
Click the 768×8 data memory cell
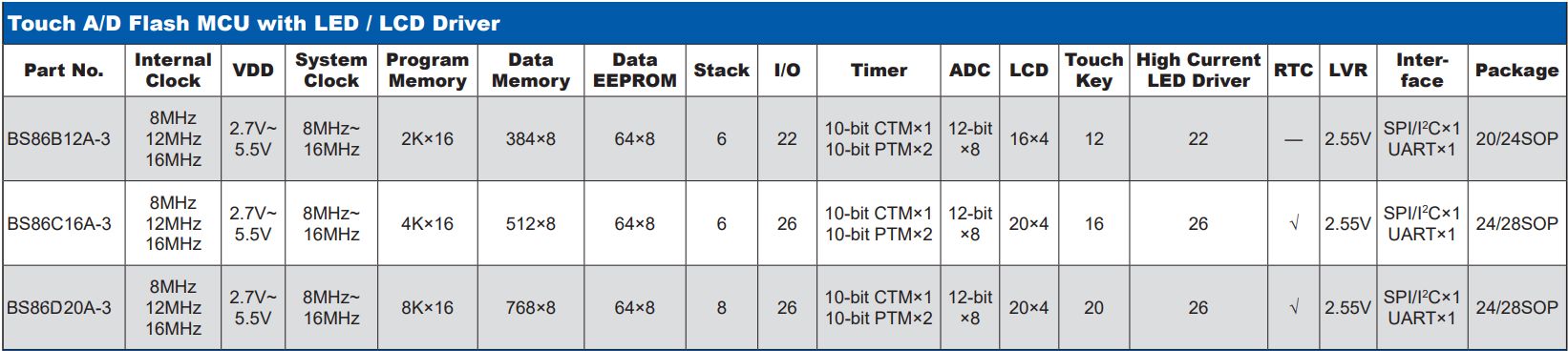pyautogui.click(x=530, y=308)
